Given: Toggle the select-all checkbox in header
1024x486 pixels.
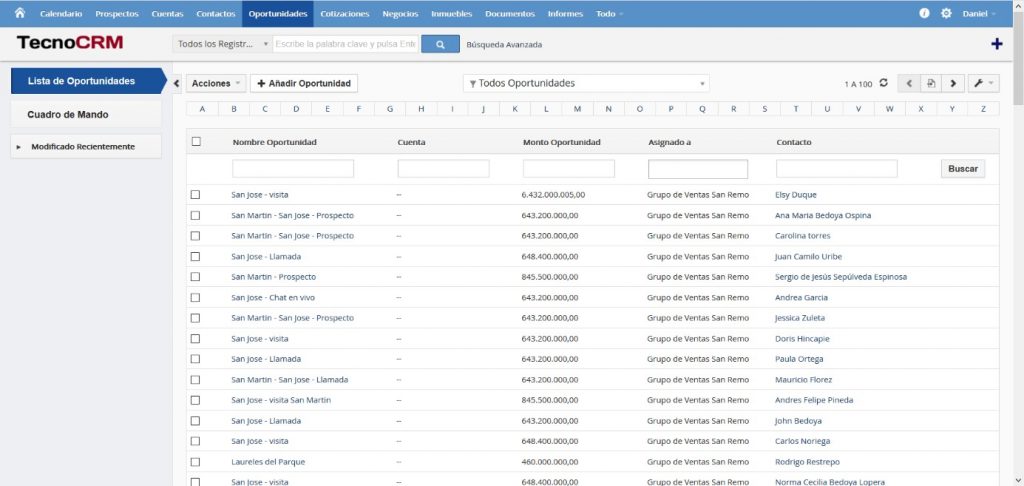Looking at the screenshot, I should (196, 142).
